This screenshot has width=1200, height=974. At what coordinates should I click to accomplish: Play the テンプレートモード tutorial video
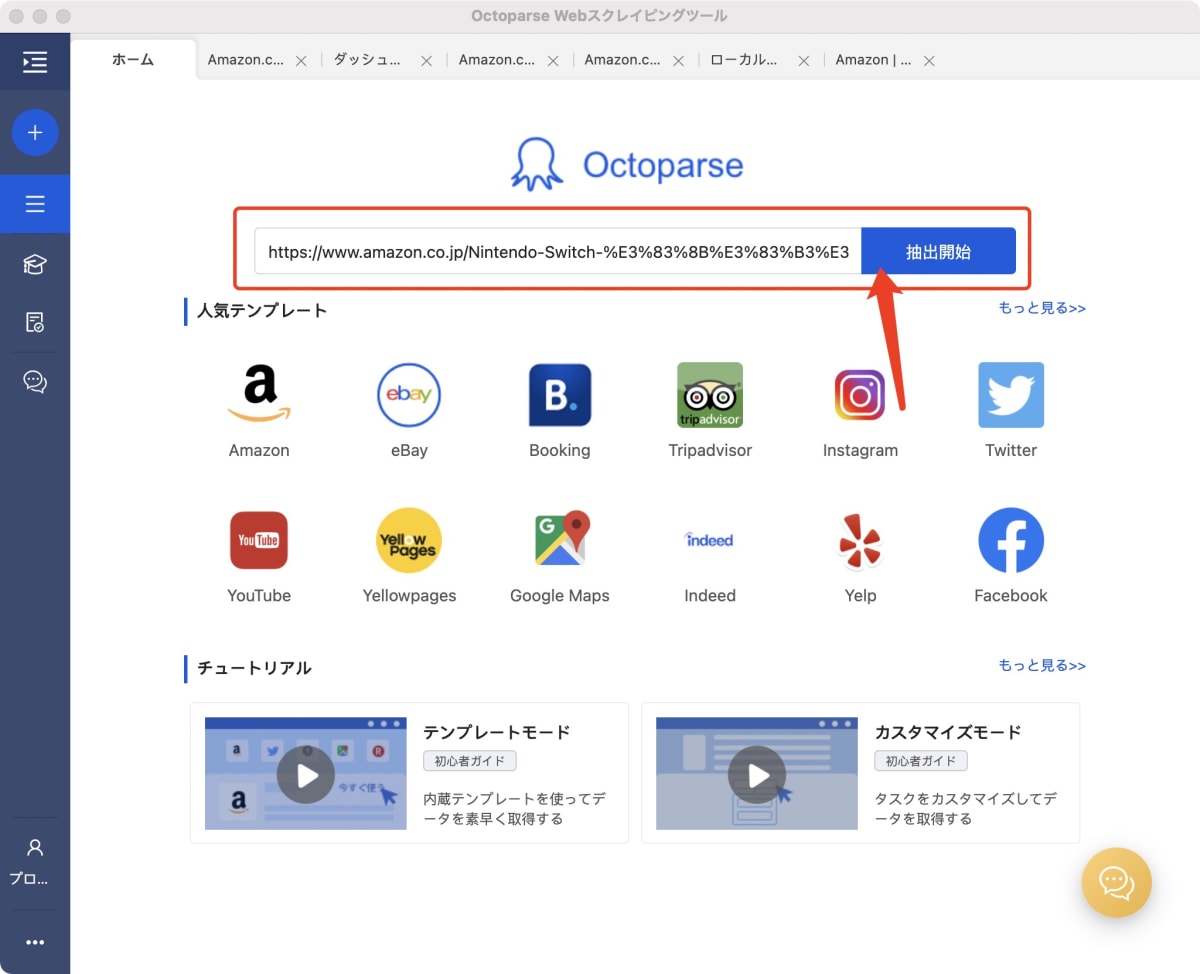click(x=306, y=774)
